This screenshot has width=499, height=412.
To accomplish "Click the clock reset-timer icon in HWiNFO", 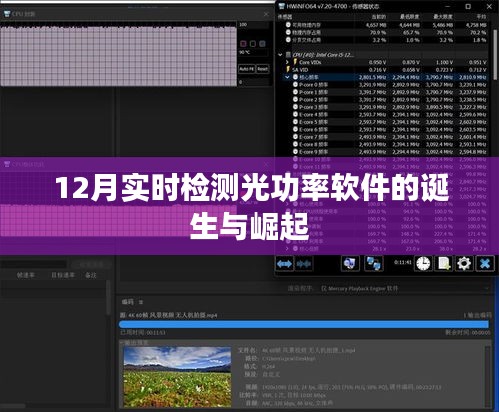I will (x=423, y=264).
